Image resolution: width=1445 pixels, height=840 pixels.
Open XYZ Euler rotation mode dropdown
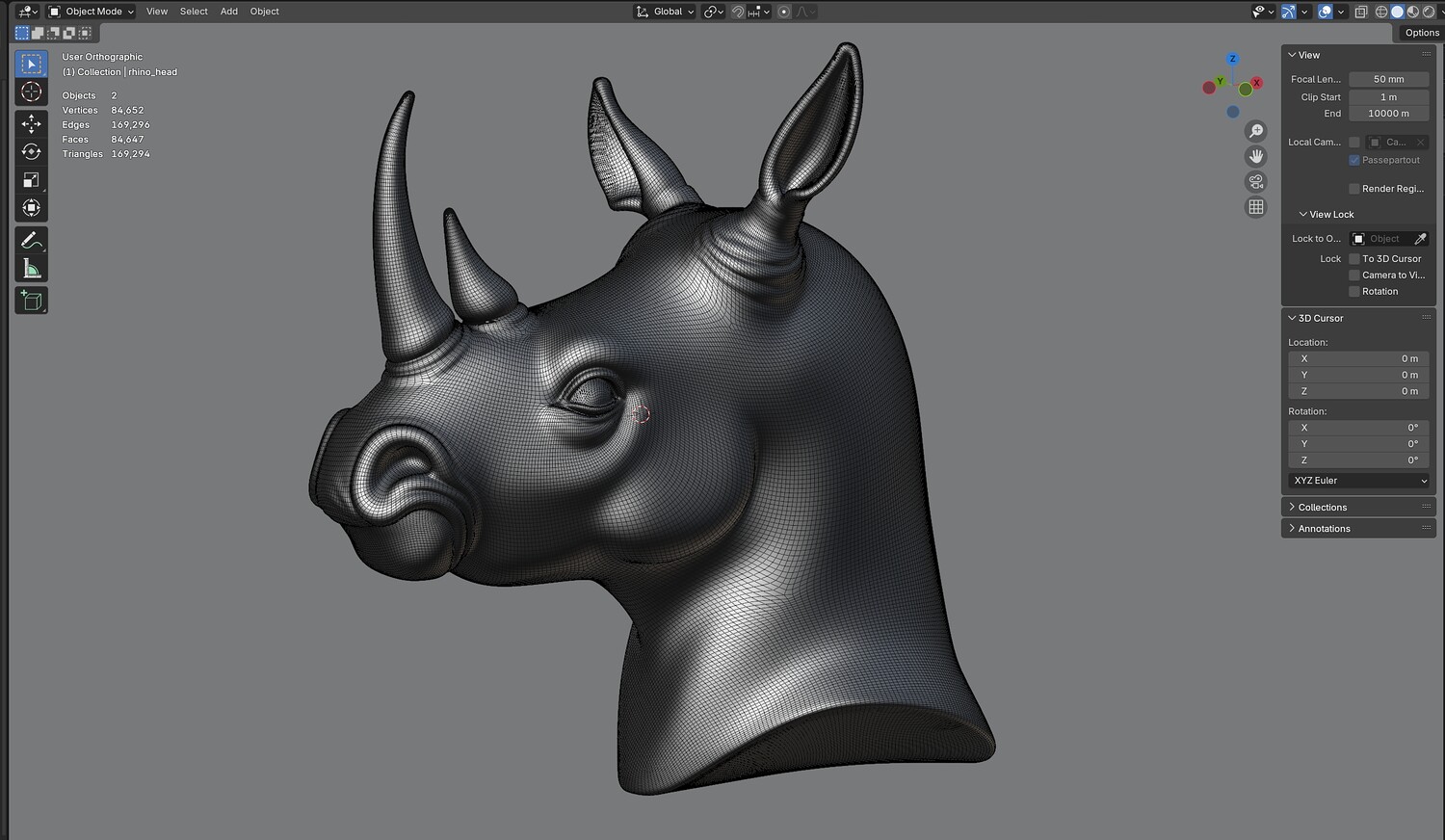(1359, 481)
